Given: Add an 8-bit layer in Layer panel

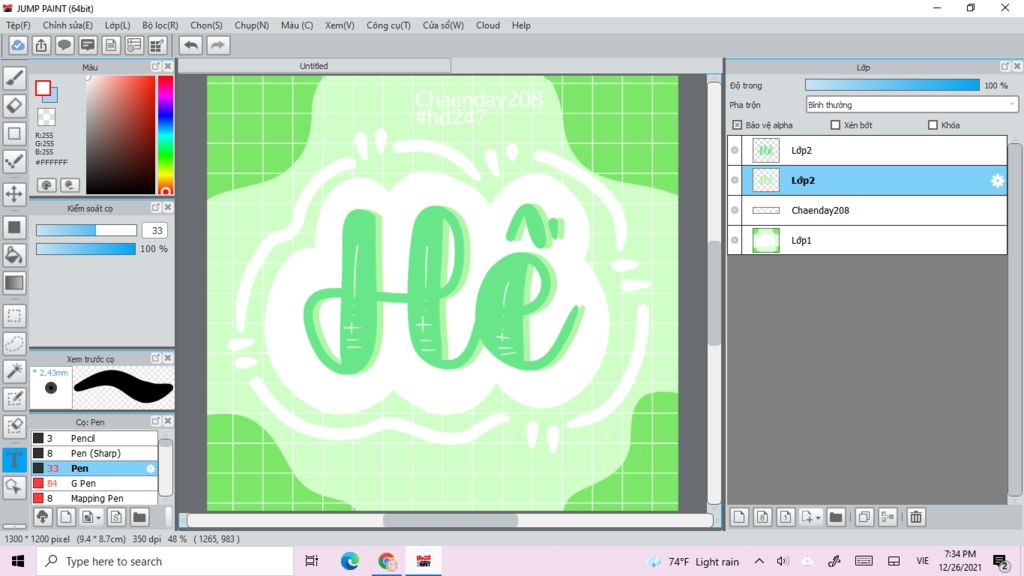Looking at the screenshot, I should click(762, 517).
